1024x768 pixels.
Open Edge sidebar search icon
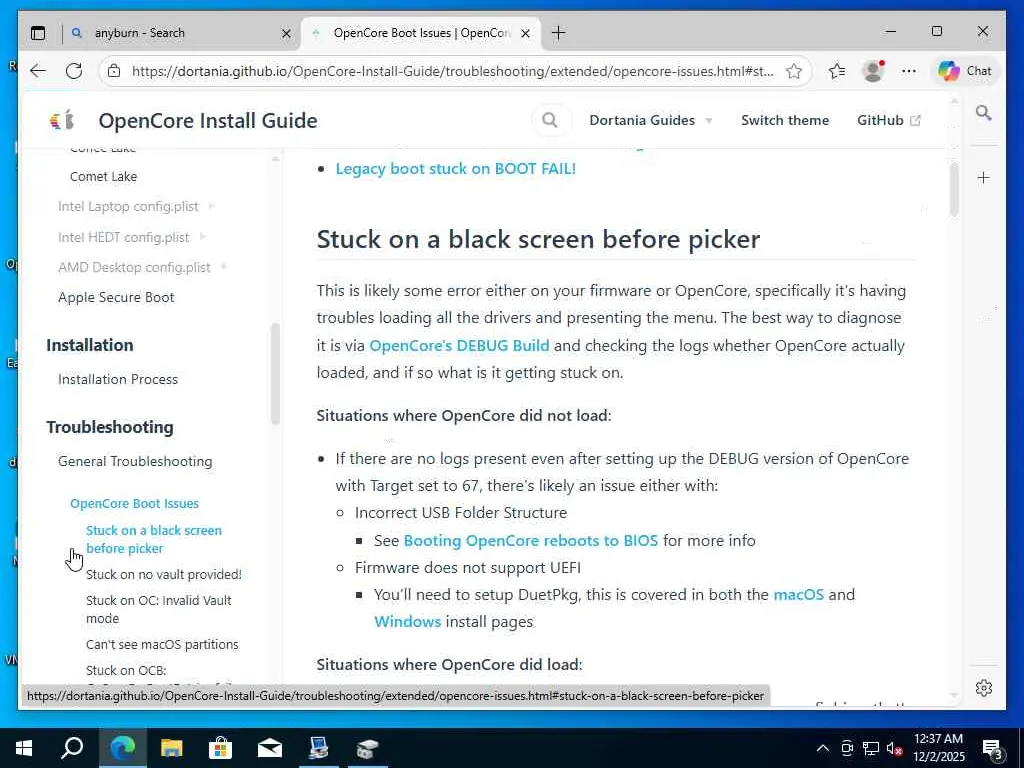(984, 113)
